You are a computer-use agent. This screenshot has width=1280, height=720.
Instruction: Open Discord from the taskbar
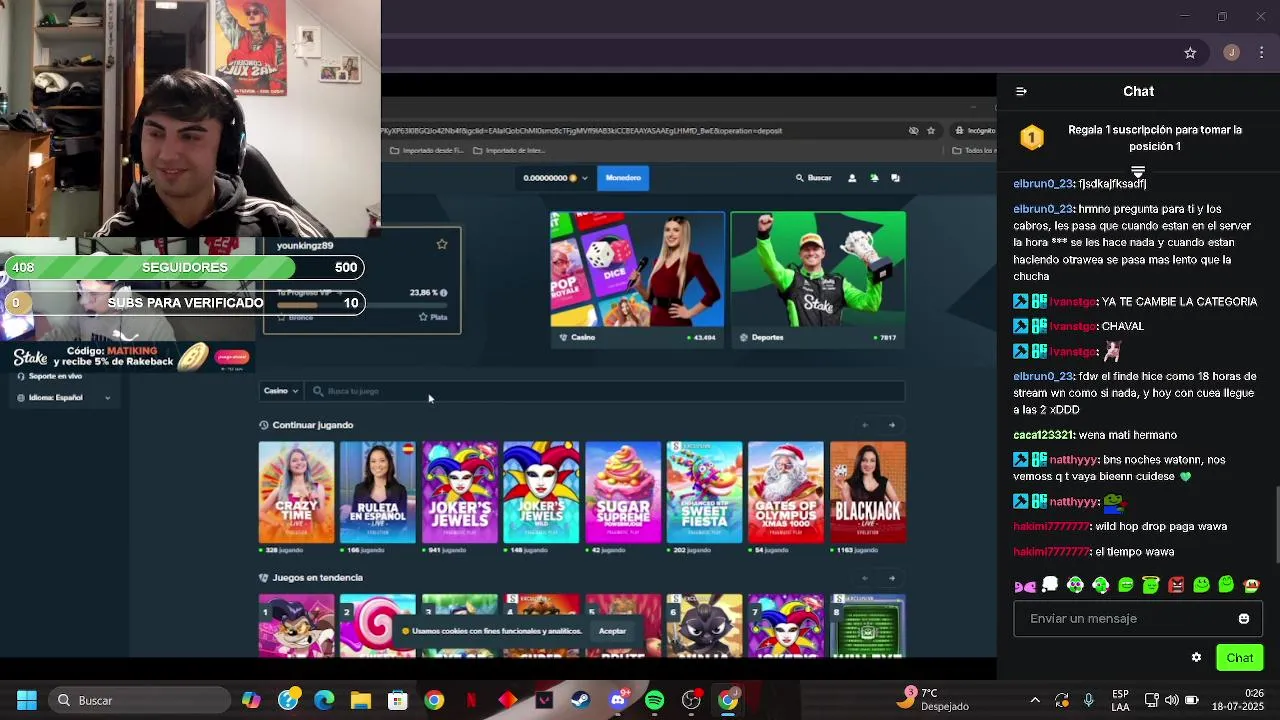click(x=618, y=700)
